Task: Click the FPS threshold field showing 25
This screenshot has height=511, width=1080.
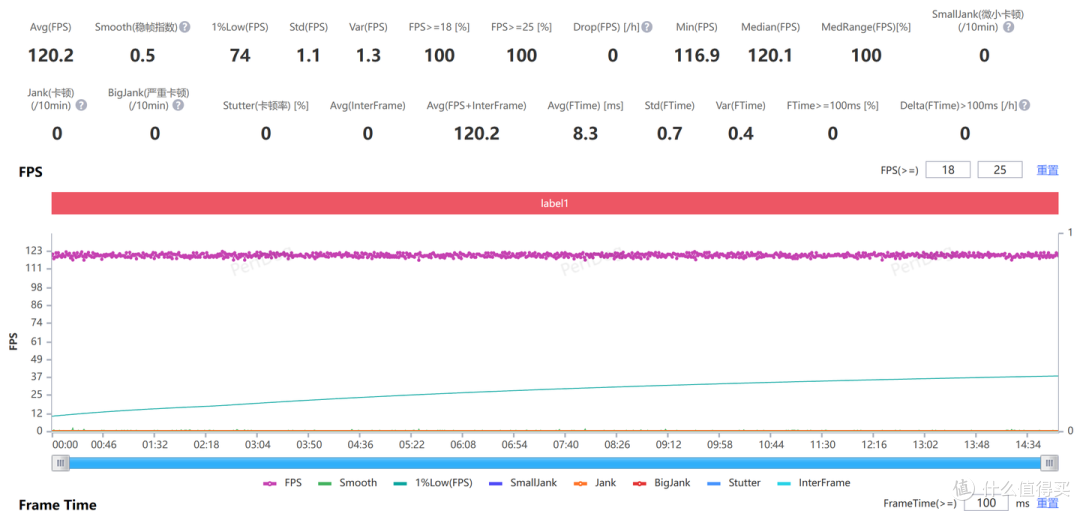Action: click(999, 170)
